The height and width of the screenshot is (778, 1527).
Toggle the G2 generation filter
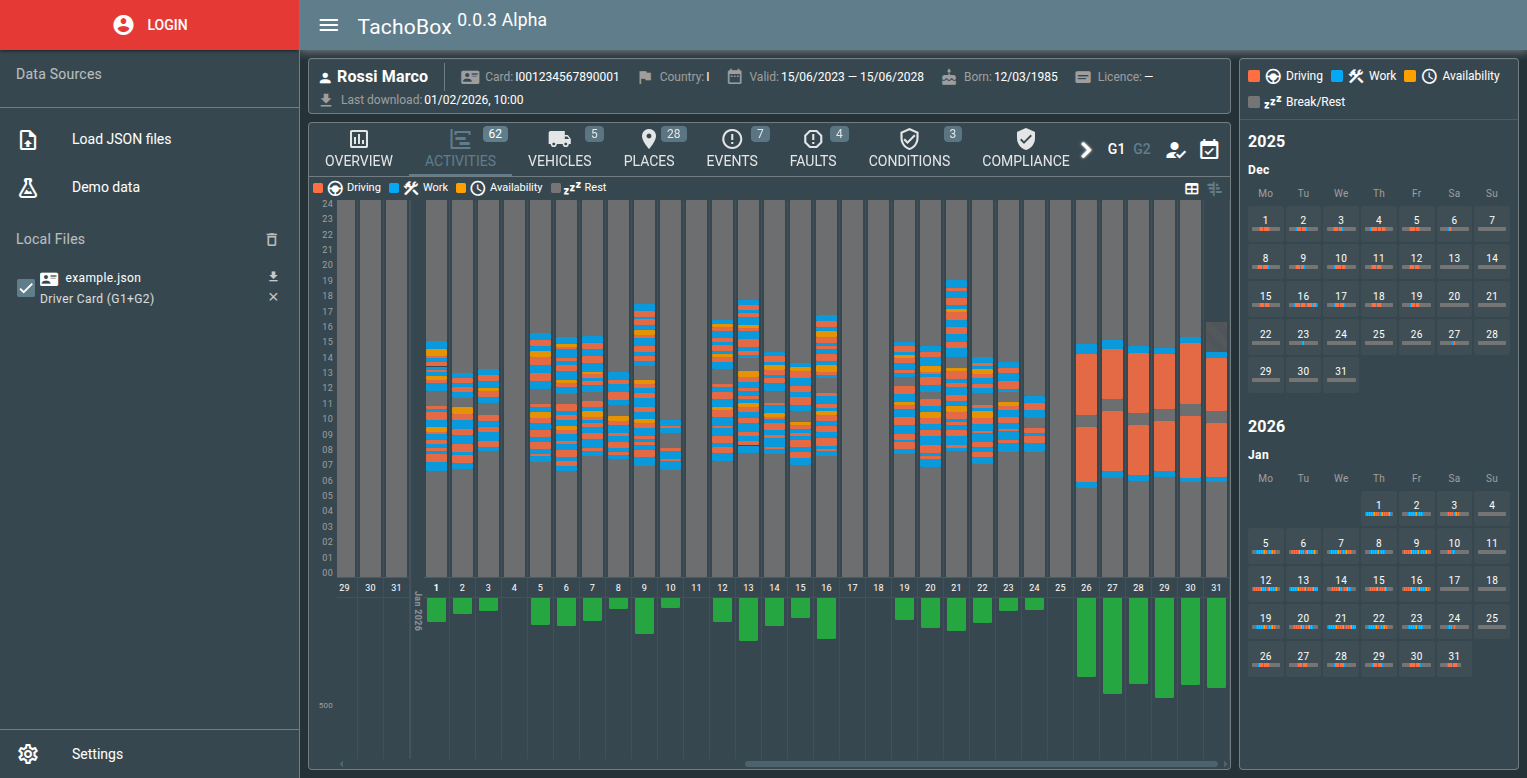pyautogui.click(x=1142, y=149)
